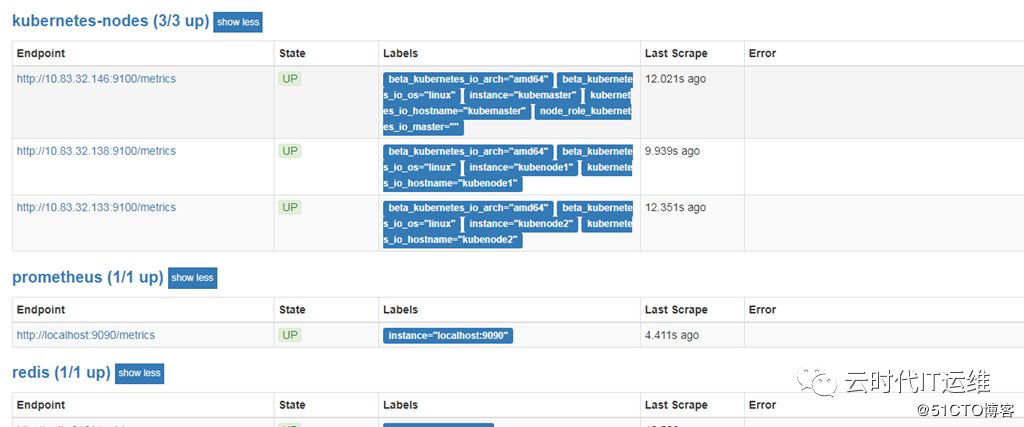Open the 10.83.32.133:9100 metrics endpoint link
This screenshot has height=427, width=1024.
pos(96,207)
